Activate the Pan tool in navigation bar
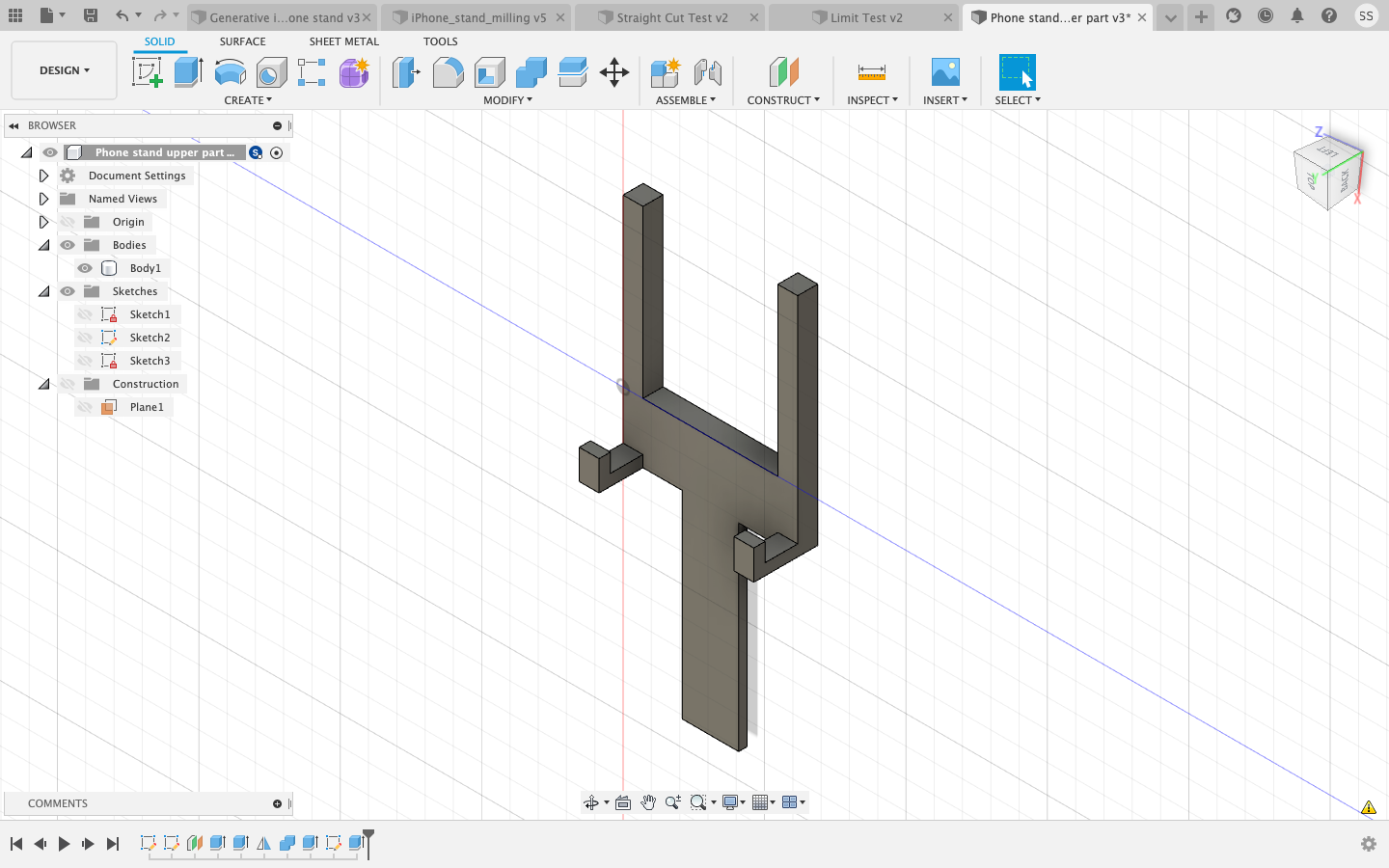This screenshot has width=1389, height=868. pyautogui.click(x=648, y=801)
